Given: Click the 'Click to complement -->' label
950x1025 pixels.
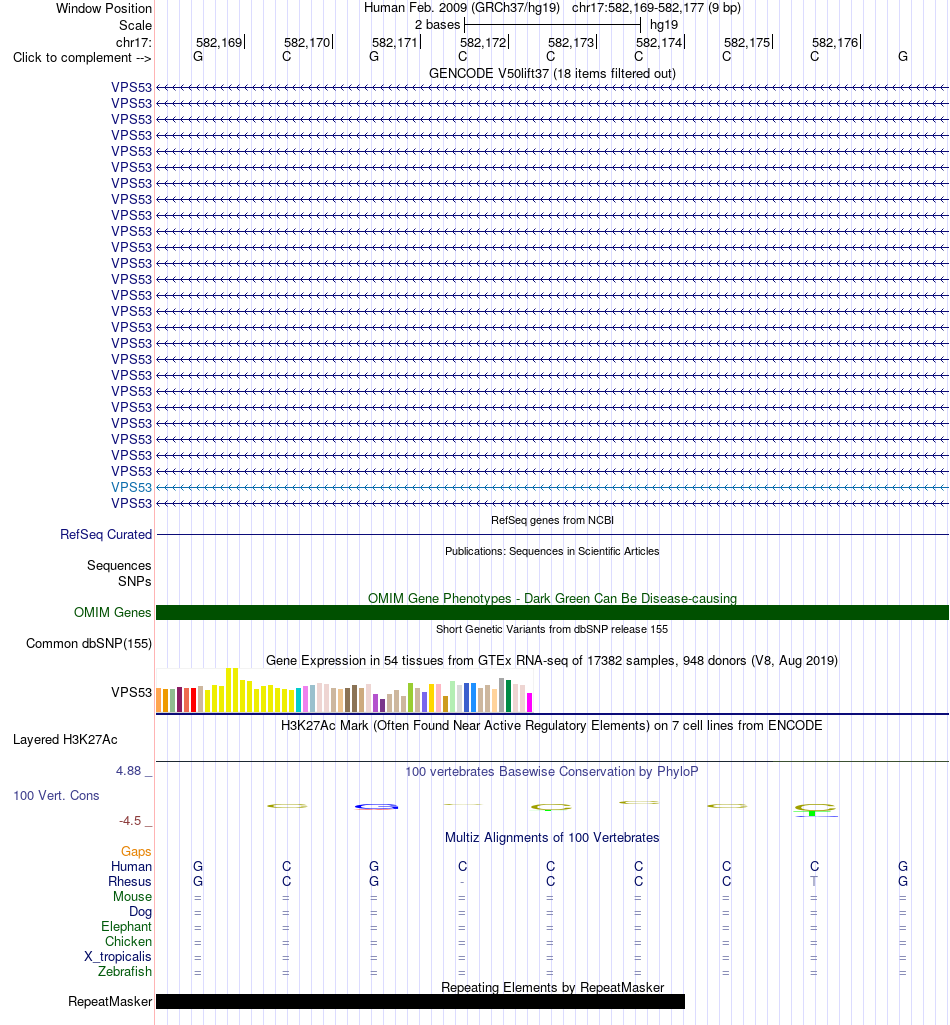Looking at the screenshot, I should [82, 58].
